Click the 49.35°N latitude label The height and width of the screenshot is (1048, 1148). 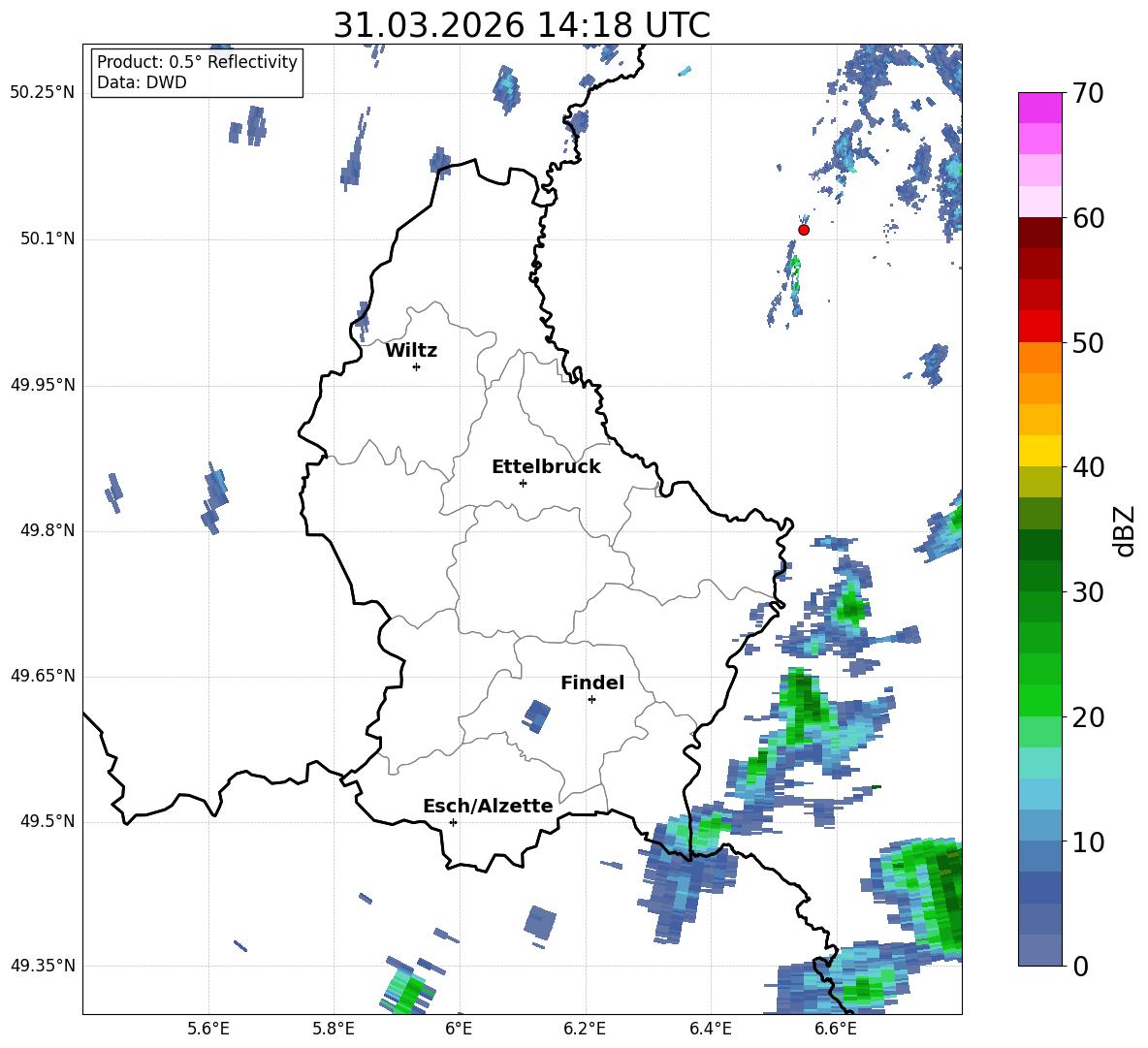tap(43, 966)
